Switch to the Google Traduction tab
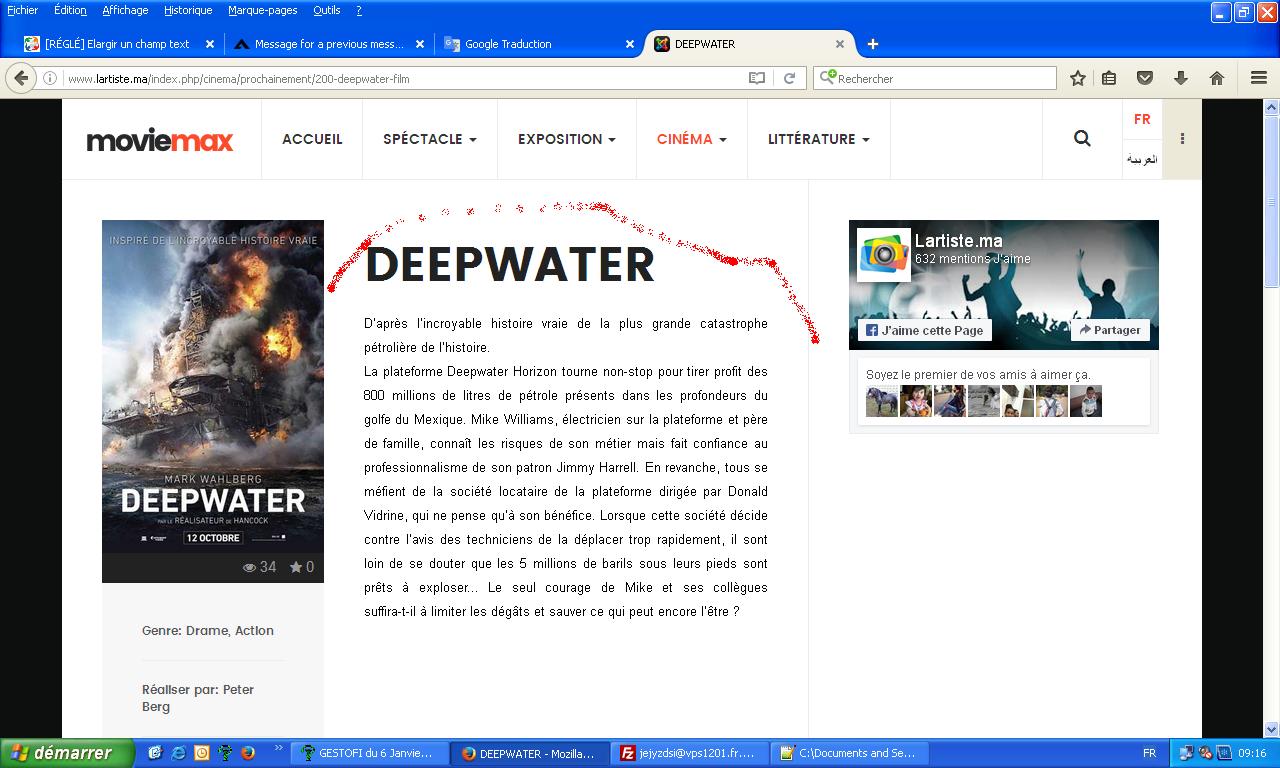Screen dimensions: 1280x768 pos(537,44)
